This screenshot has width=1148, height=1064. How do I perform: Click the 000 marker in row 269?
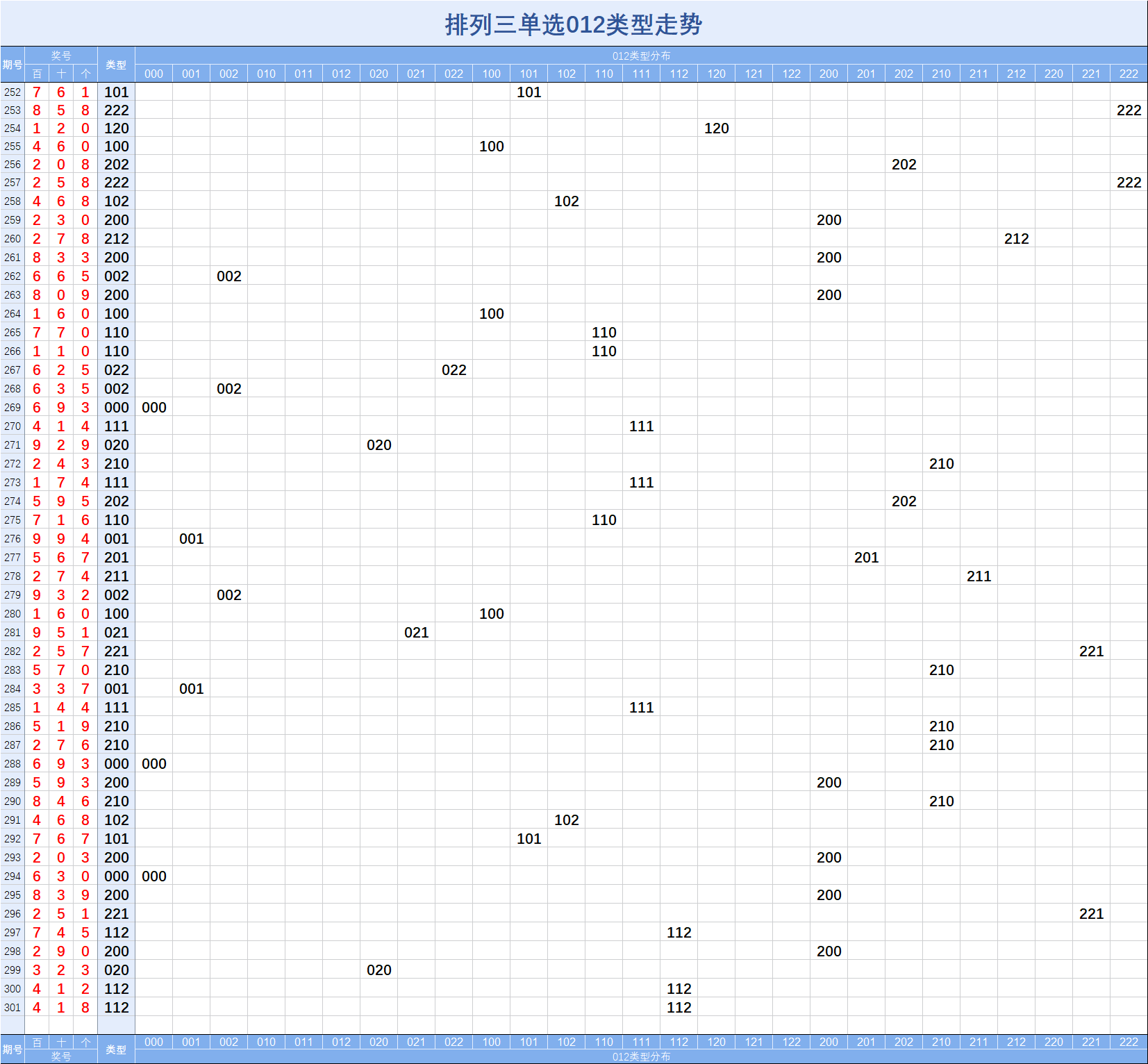[154, 408]
